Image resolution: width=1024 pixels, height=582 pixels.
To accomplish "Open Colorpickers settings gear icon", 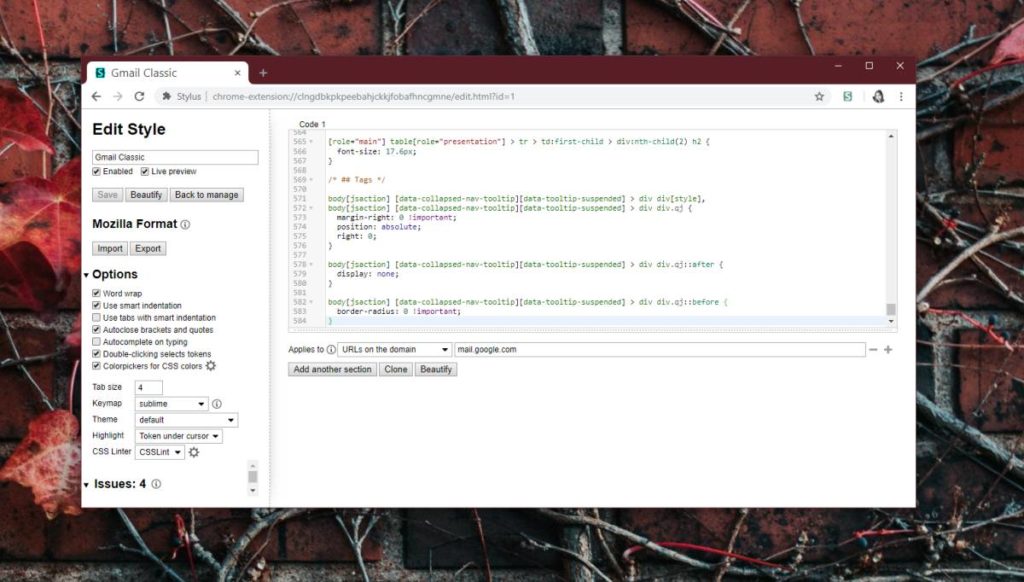I will click(x=211, y=366).
